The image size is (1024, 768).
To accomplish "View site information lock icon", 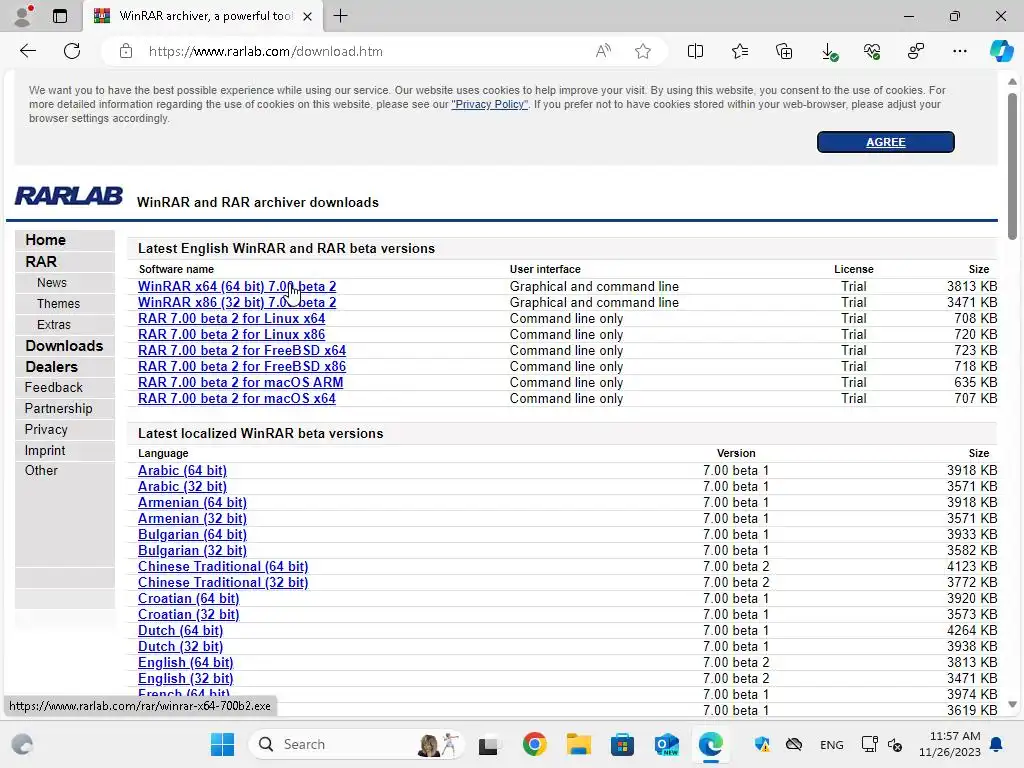I will pos(126,51).
